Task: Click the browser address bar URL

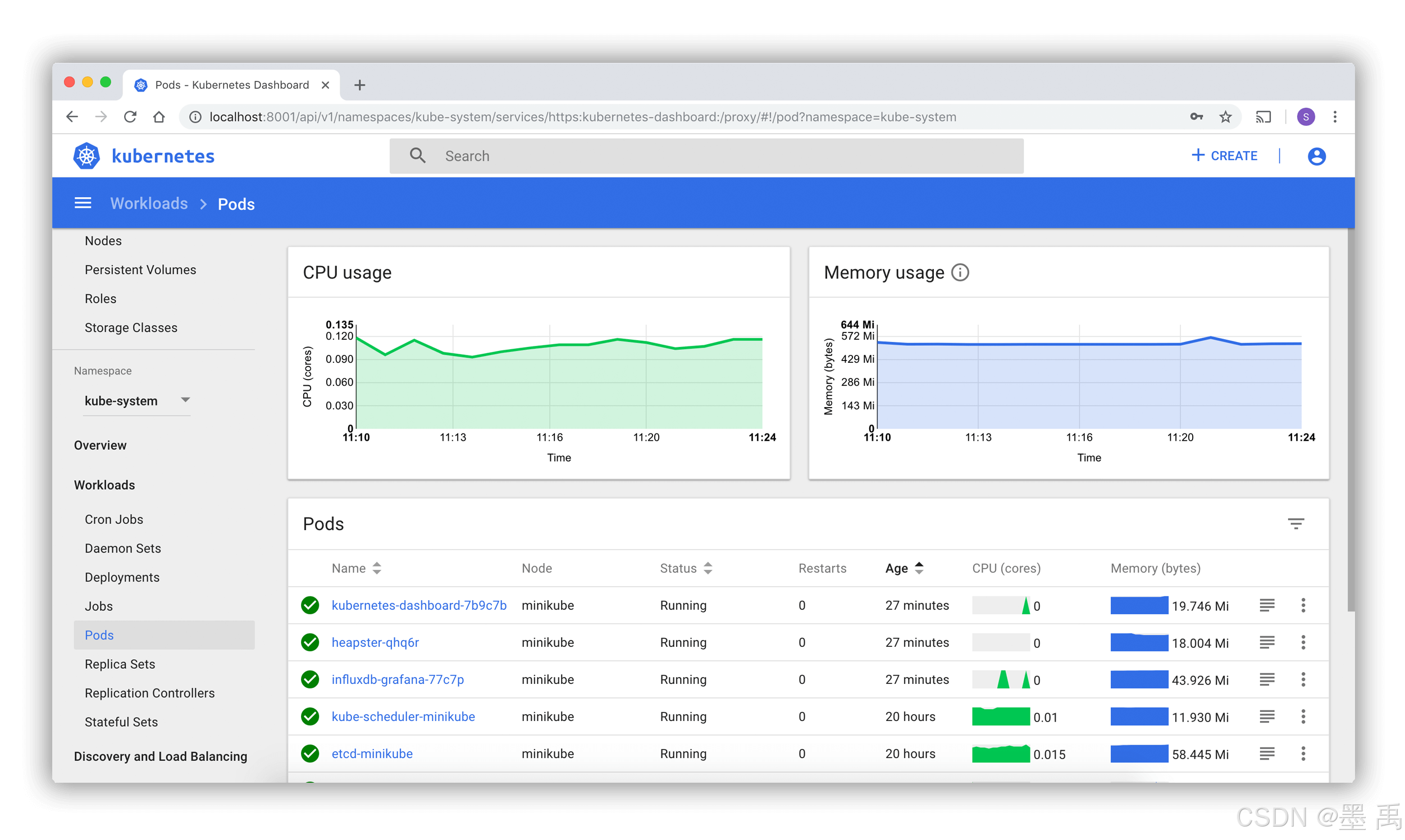Action: click(582, 117)
